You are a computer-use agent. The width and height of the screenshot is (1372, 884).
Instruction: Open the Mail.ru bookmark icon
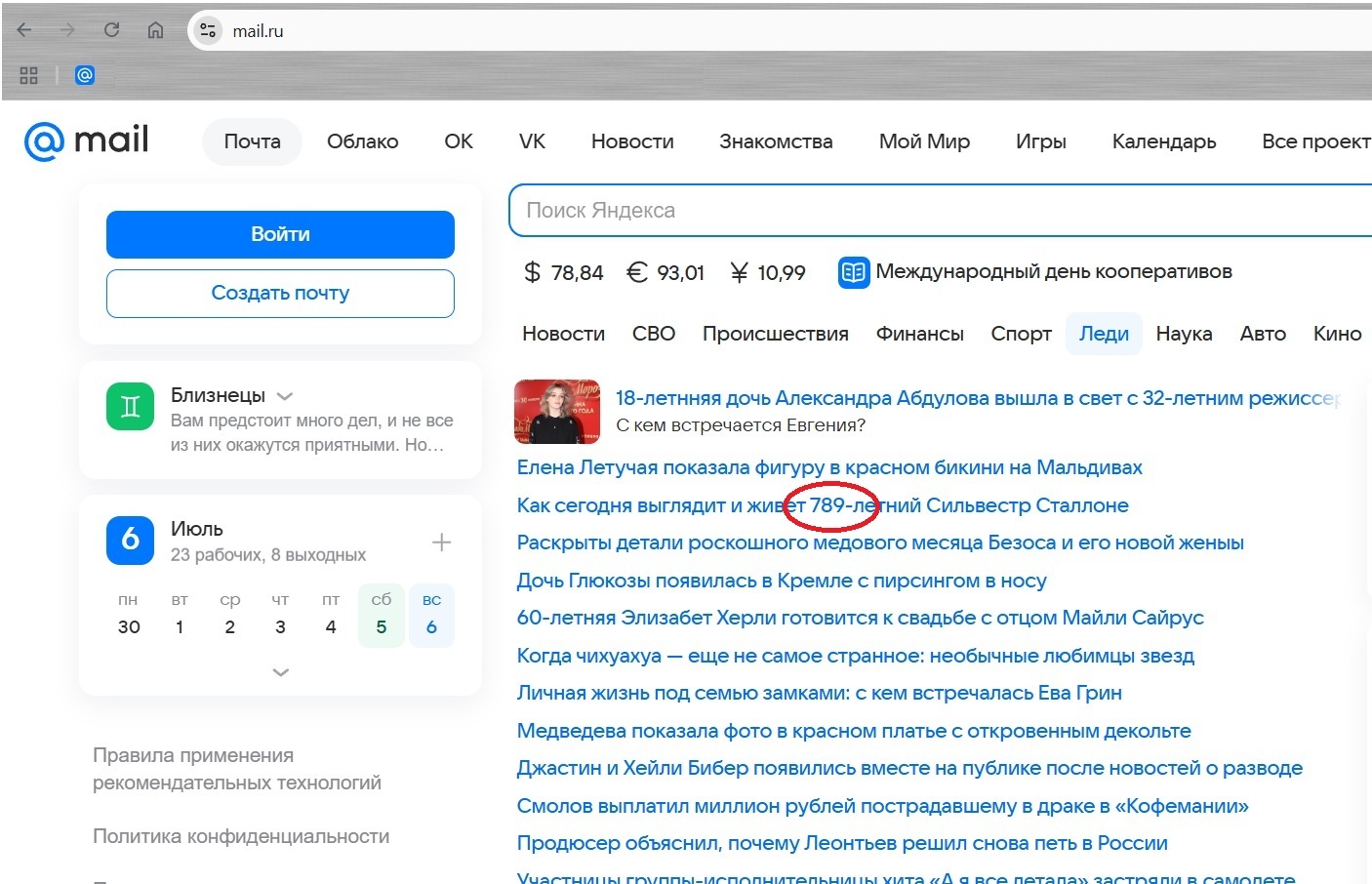point(85,75)
